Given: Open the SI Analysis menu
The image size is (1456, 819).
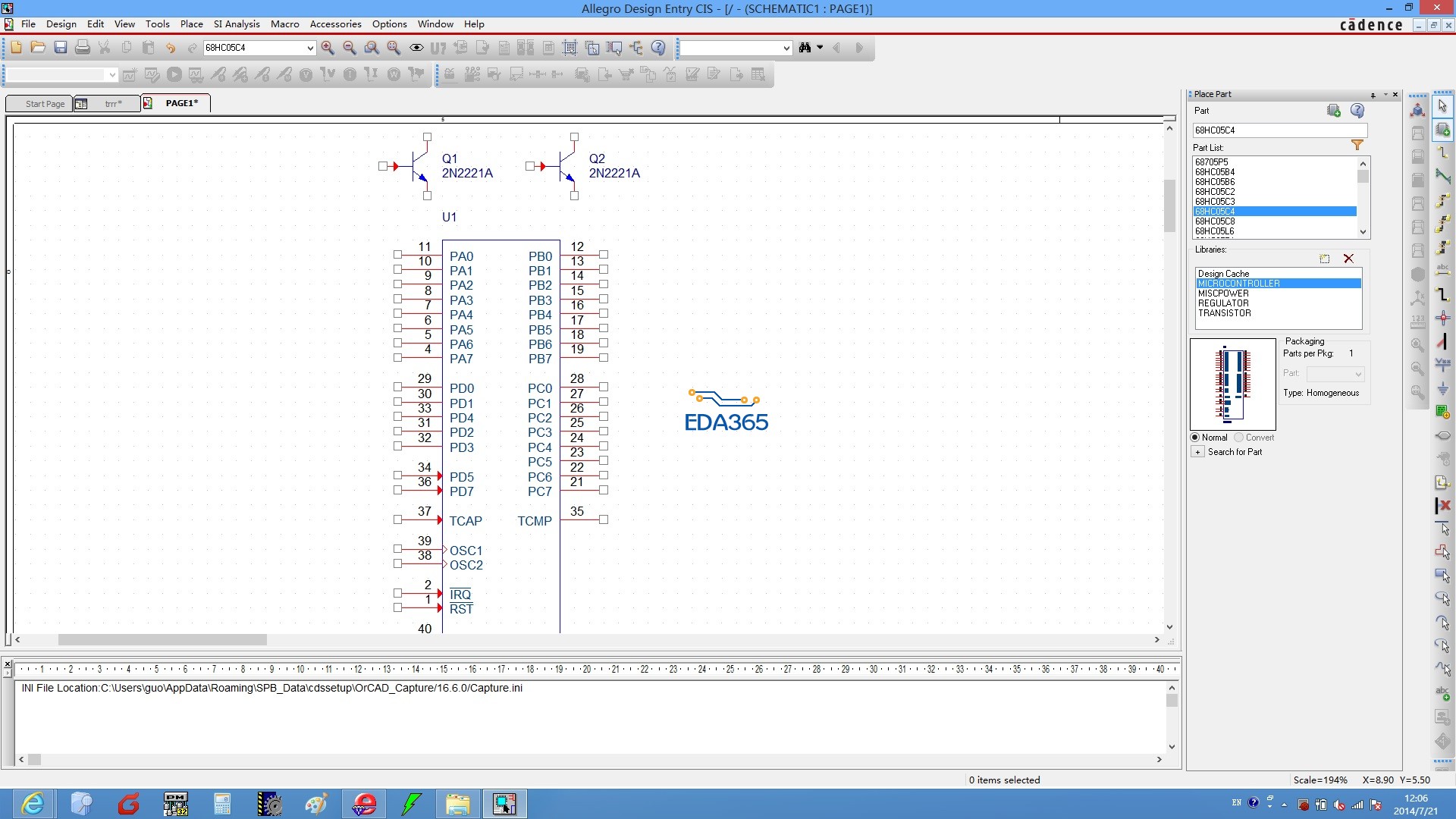Looking at the screenshot, I should click(x=236, y=24).
